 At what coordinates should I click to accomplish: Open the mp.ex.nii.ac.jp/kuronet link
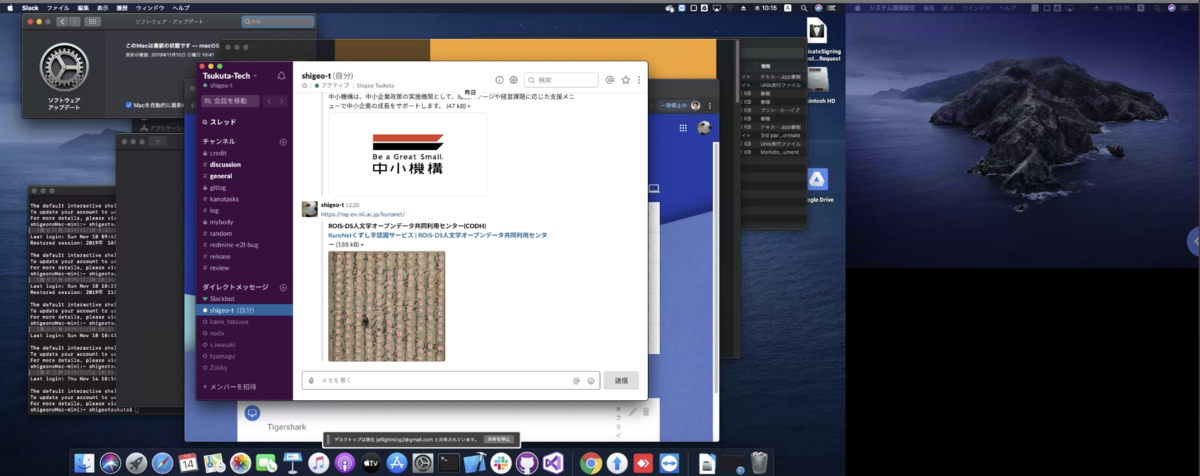pyautogui.click(x=364, y=213)
